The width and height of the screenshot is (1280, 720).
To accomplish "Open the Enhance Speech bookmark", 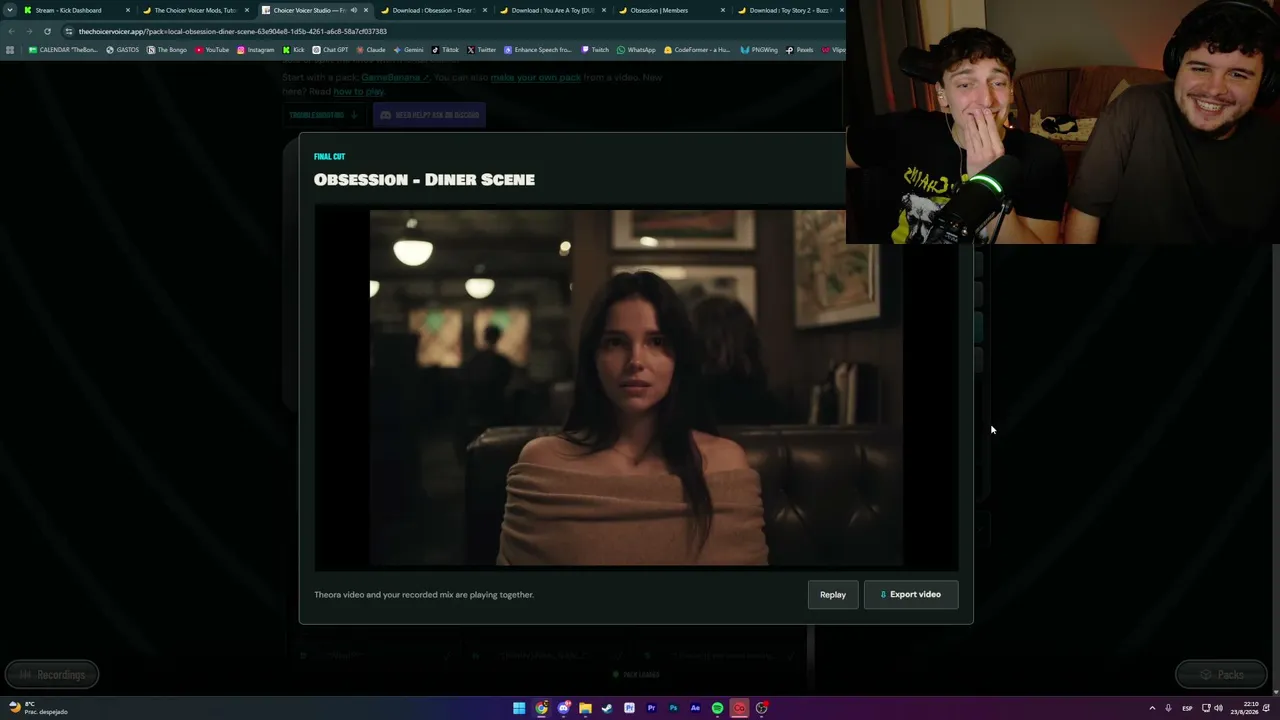I will coord(538,50).
